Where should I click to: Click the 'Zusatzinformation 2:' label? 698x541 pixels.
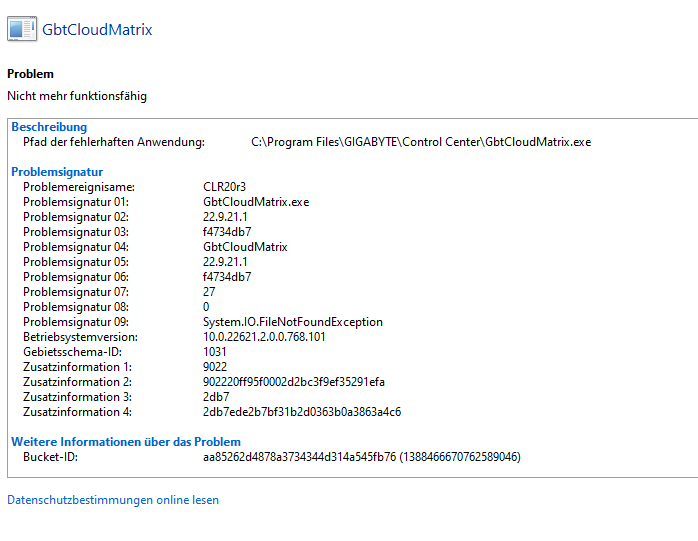77,382
